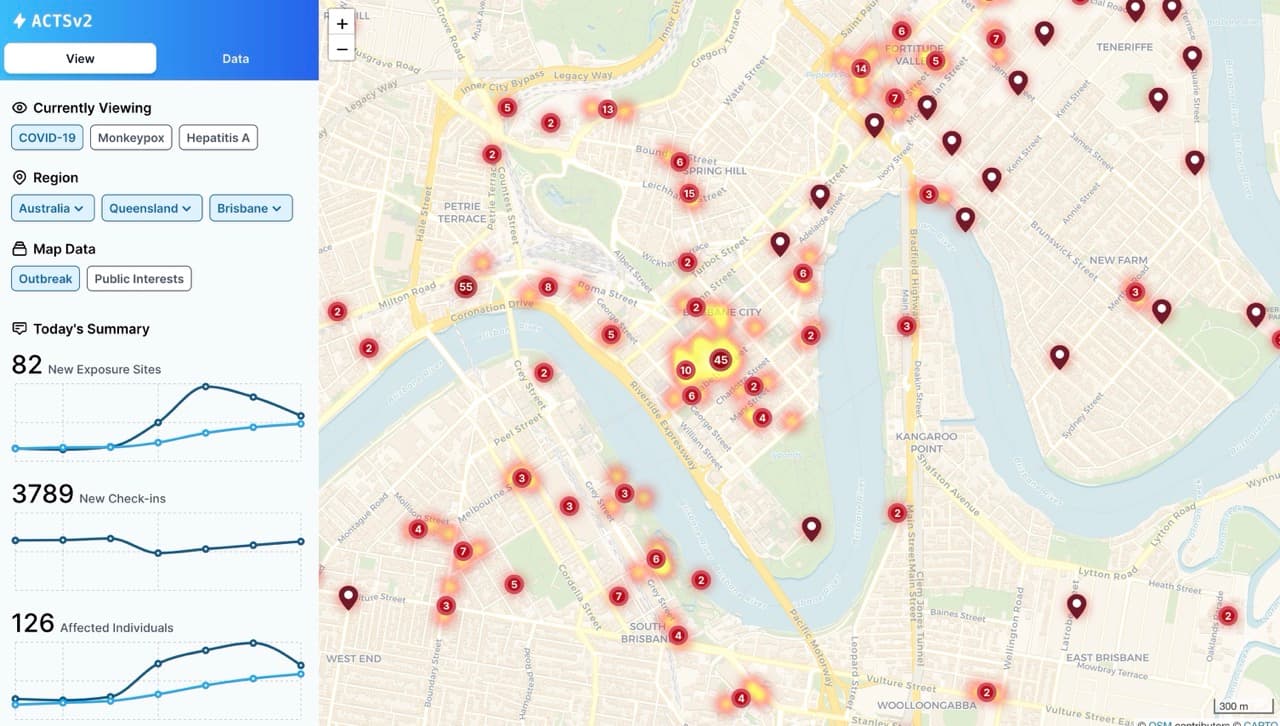The image size is (1280, 726).
Task: Show Public Interests map data
Action: tap(139, 279)
